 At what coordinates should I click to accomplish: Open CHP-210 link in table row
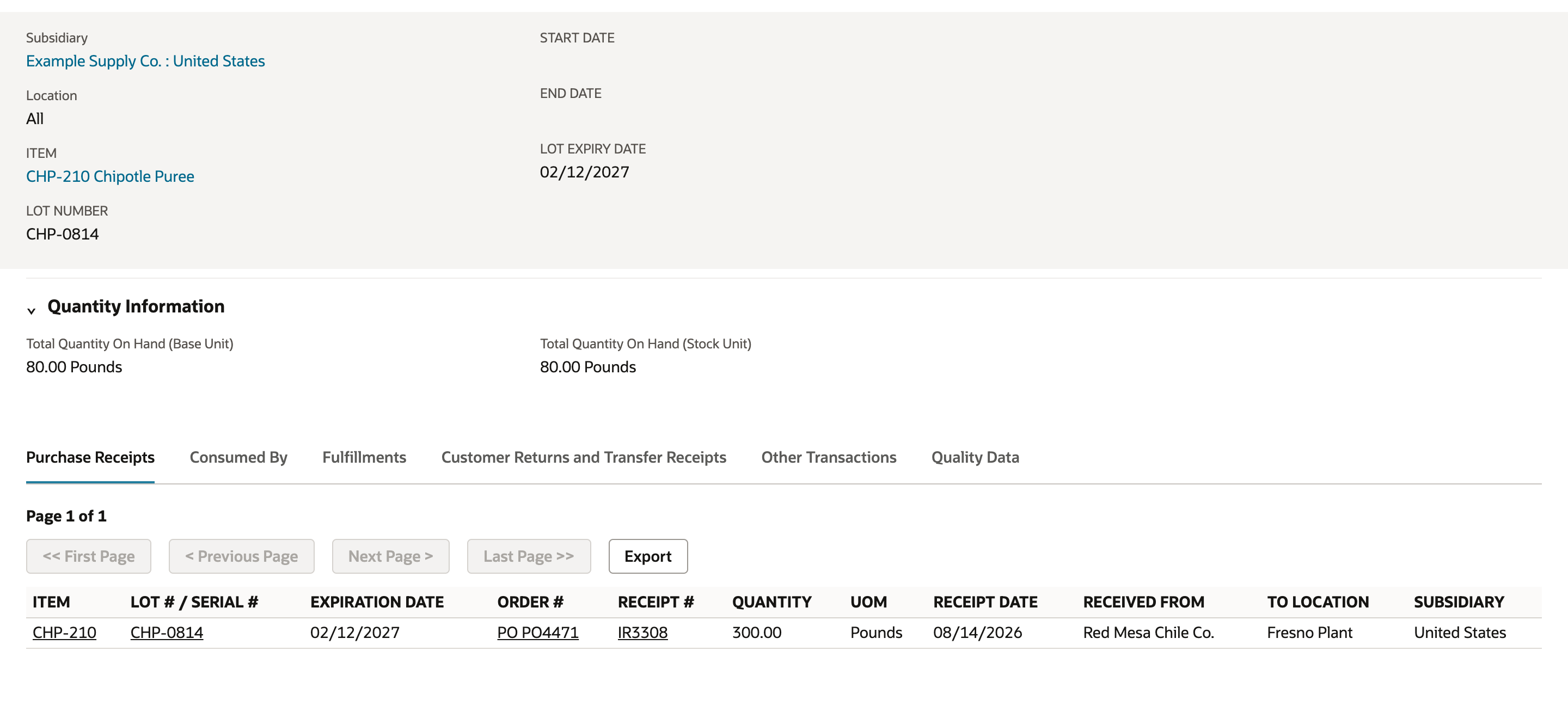coord(65,633)
